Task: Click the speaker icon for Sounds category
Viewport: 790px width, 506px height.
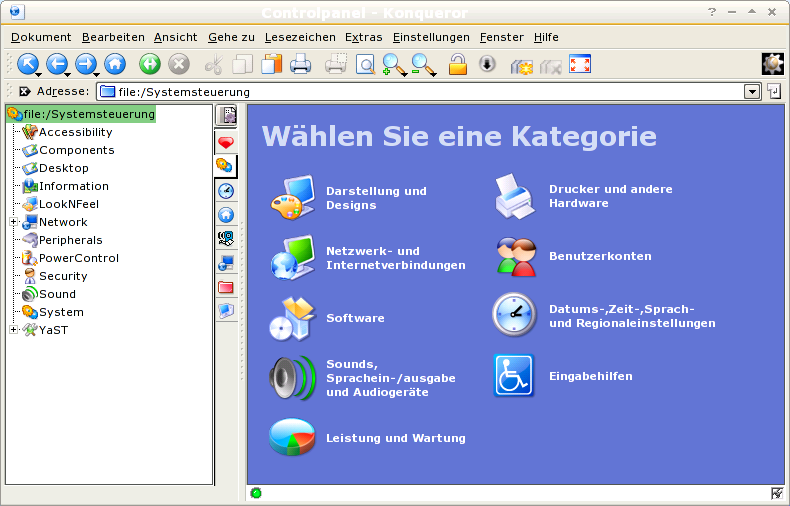Action: click(292, 378)
